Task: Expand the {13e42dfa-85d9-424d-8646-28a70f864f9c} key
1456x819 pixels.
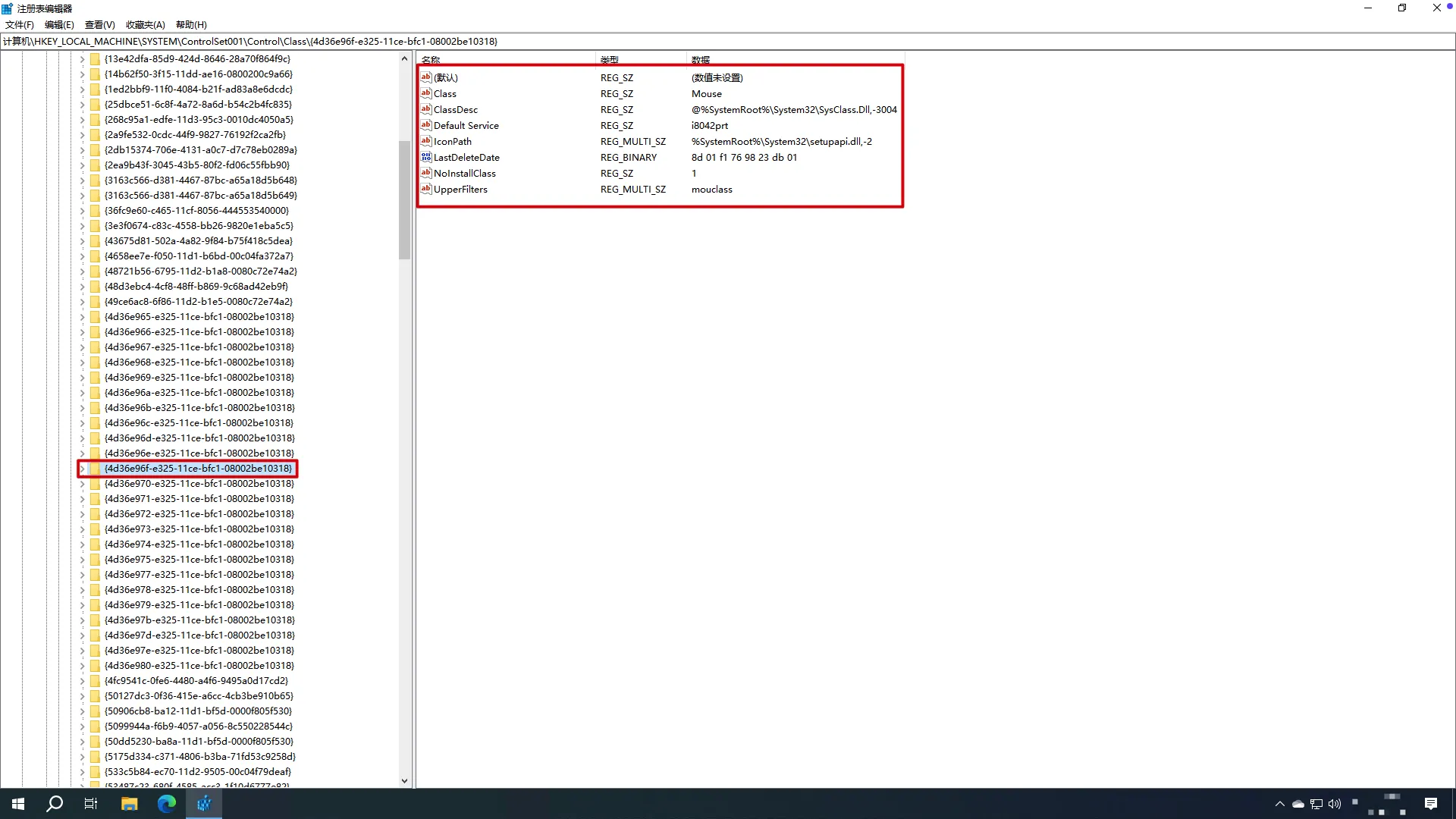Action: pyautogui.click(x=83, y=59)
